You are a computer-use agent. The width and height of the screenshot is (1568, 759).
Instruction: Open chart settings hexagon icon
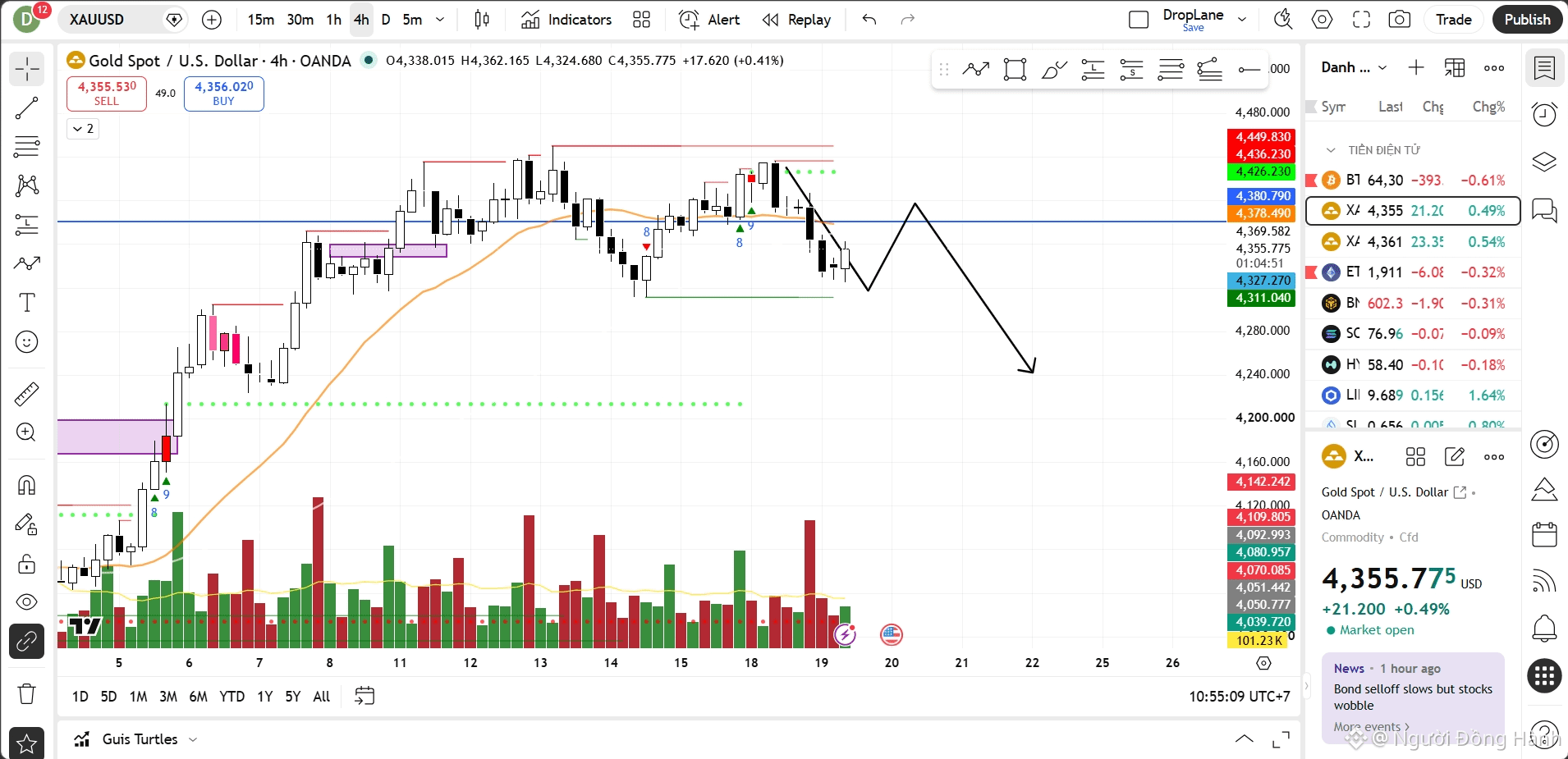pos(1323,20)
